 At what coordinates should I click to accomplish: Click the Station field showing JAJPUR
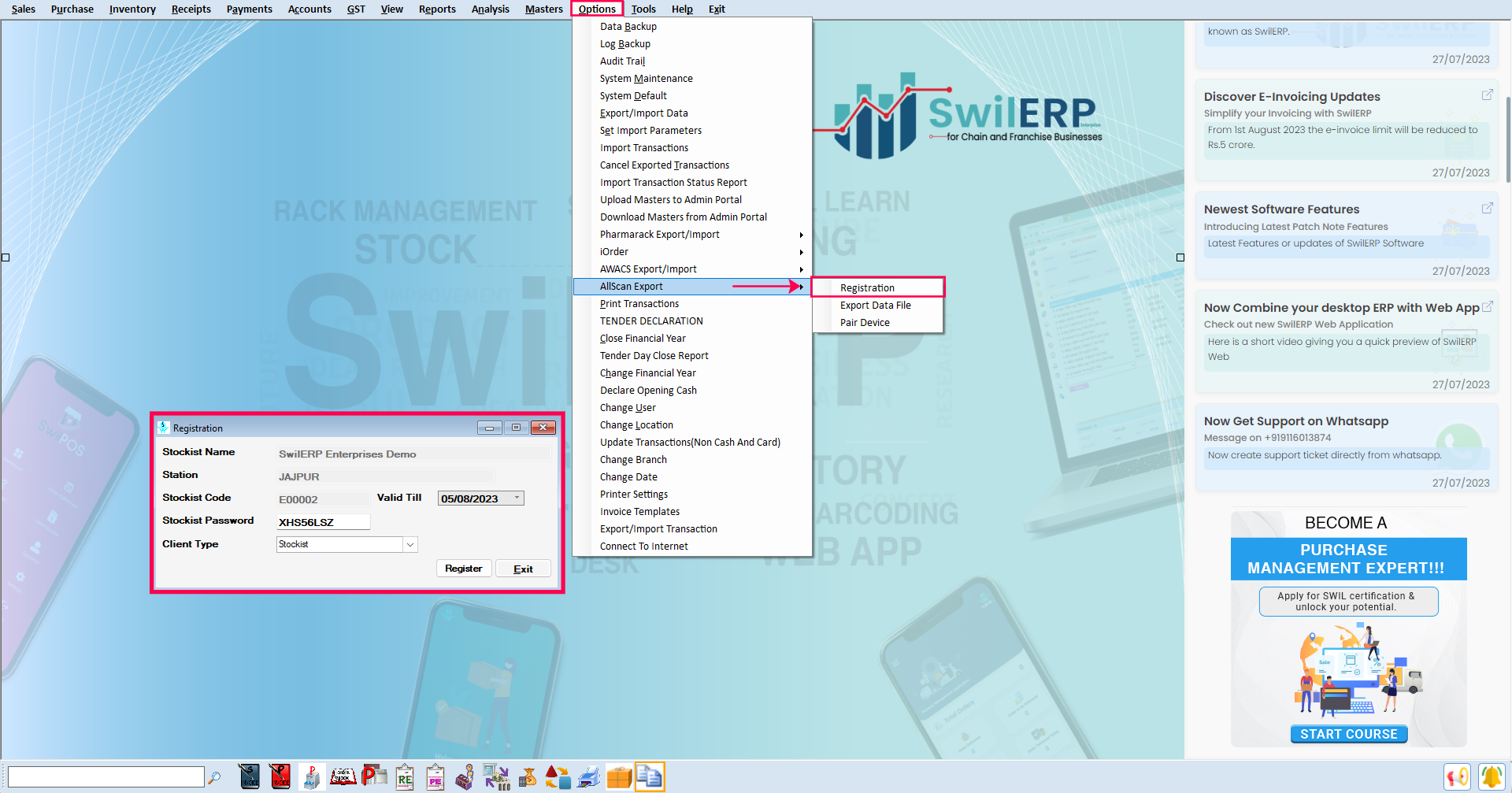tap(385, 476)
